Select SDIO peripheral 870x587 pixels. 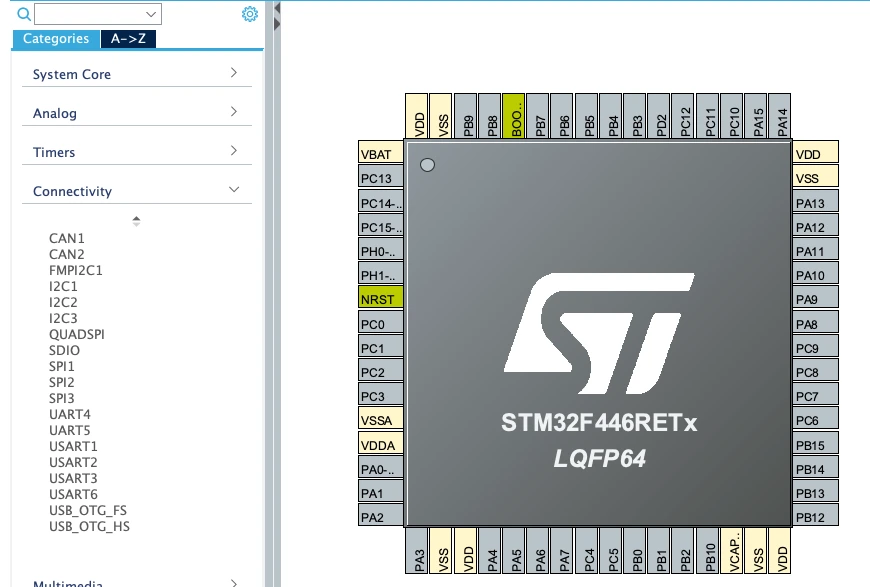[x=64, y=350]
